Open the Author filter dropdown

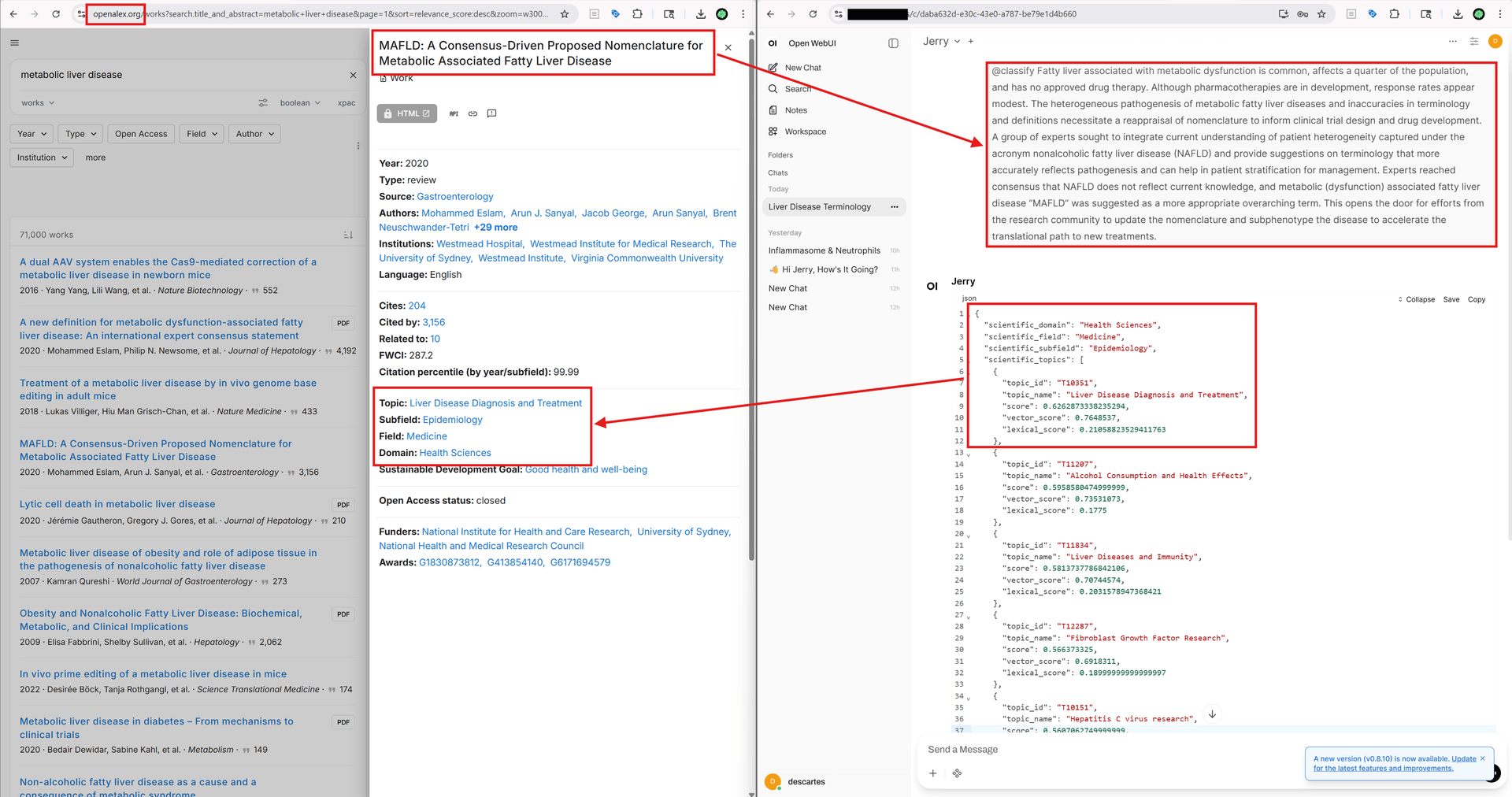click(x=254, y=134)
